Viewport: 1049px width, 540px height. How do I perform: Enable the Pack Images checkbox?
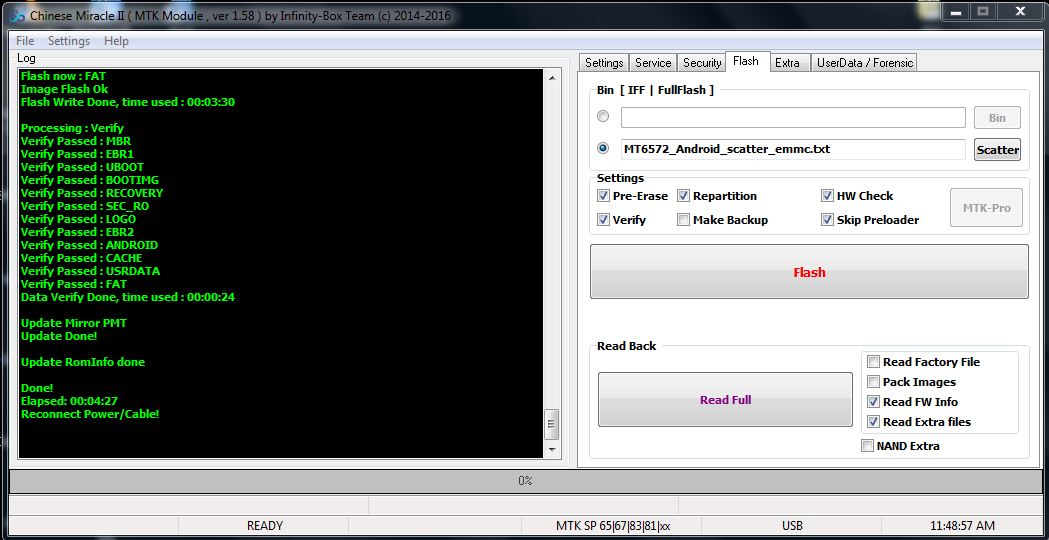873,382
